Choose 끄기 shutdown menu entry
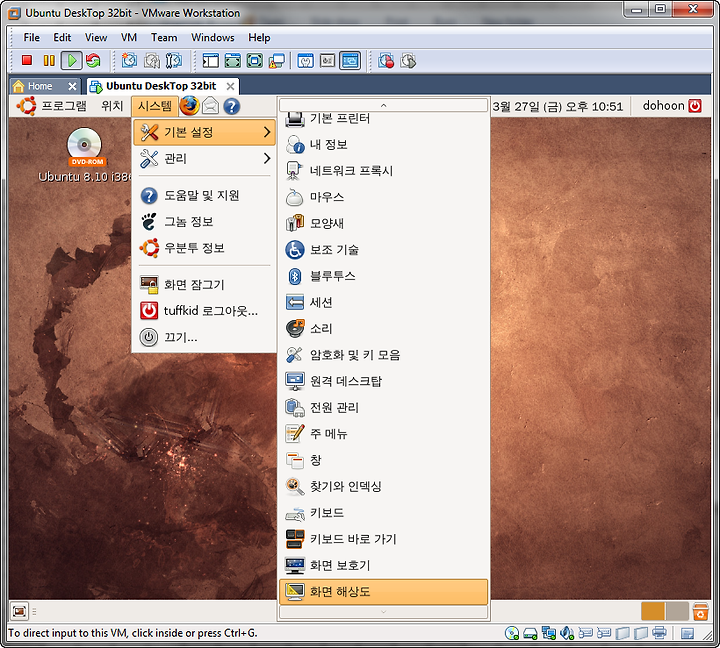 coord(204,338)
